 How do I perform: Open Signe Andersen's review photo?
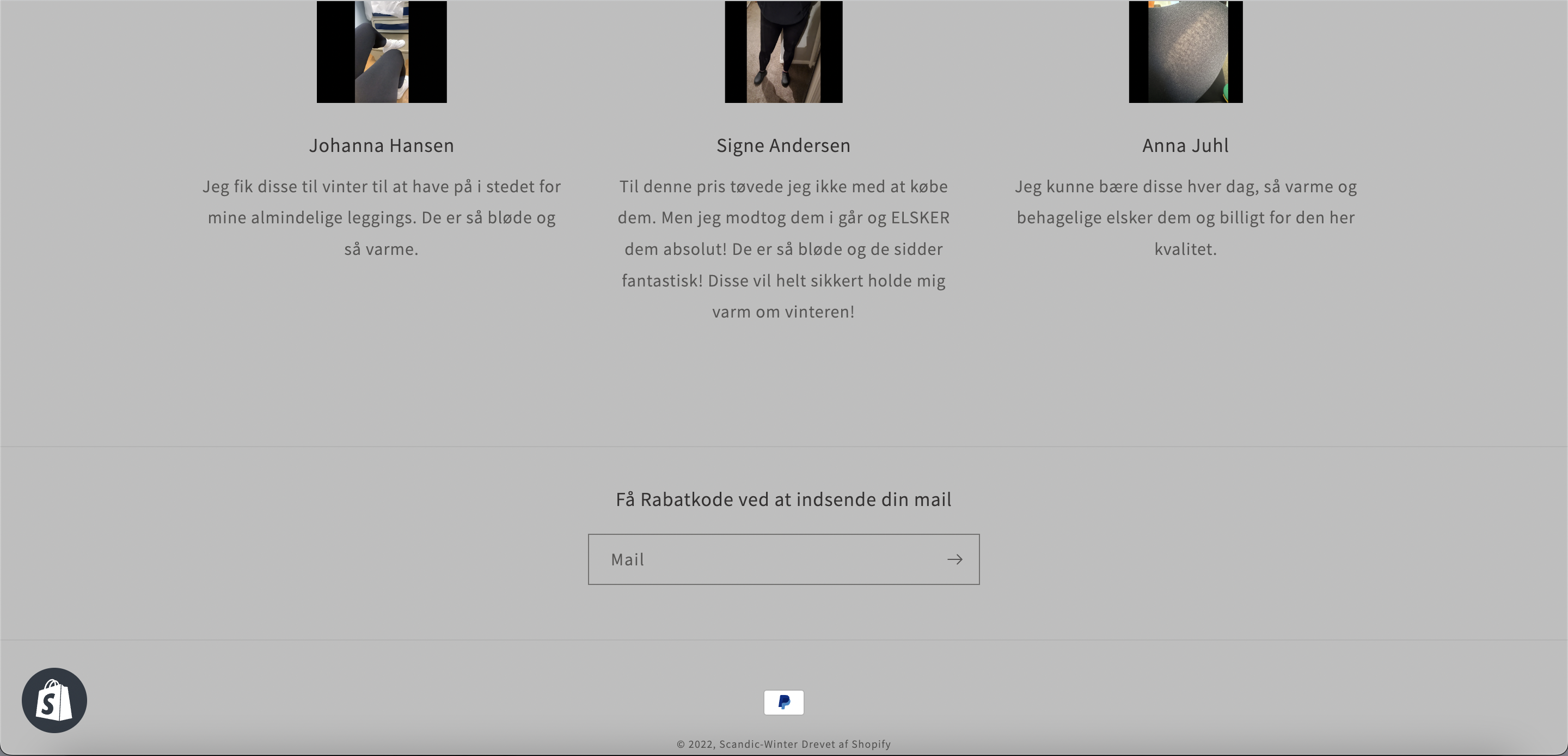tap(783, 52)
